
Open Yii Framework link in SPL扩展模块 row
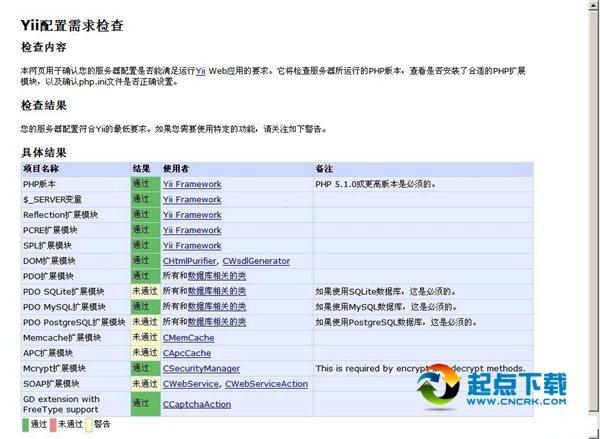click(192, 245)
